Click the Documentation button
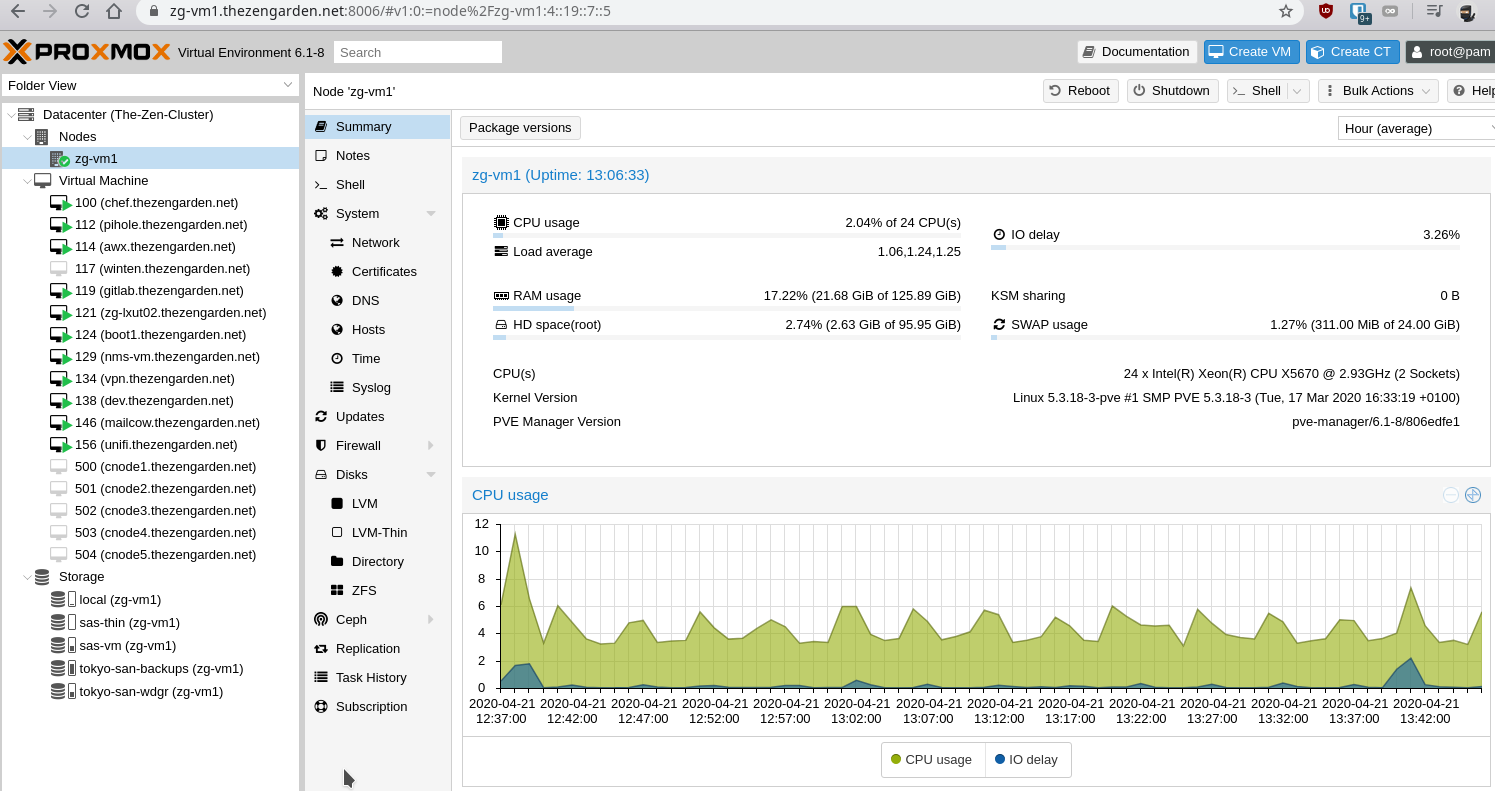Viewport: 1495px width, 791px height. click(x=1137, y=52)
